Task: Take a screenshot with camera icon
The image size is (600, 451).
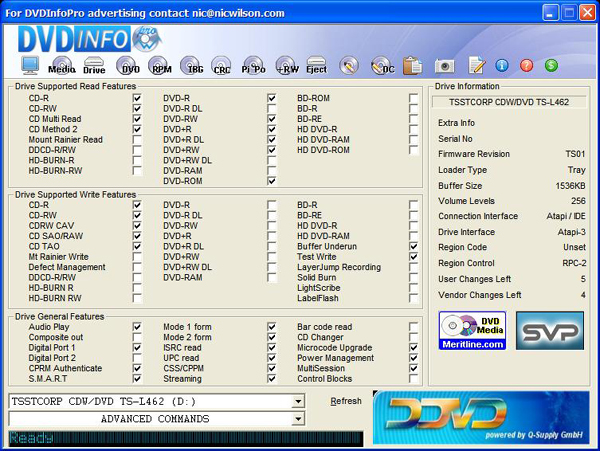Action: (444, 66)
